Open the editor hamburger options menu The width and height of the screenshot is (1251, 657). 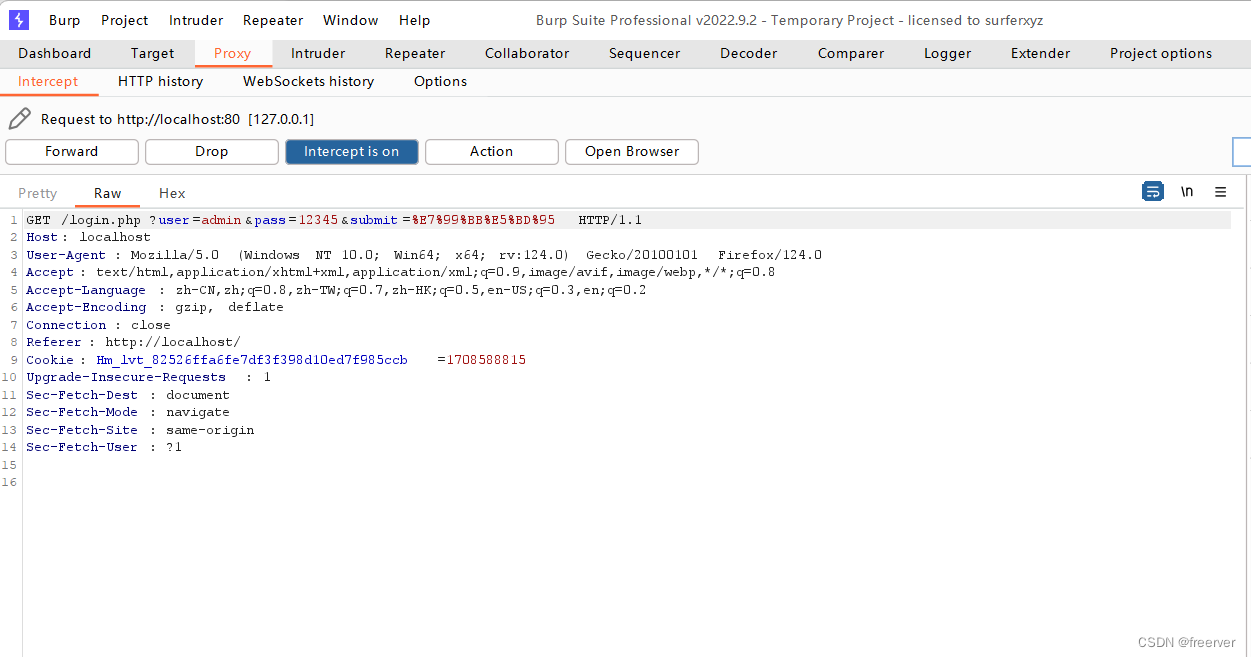1220,191
